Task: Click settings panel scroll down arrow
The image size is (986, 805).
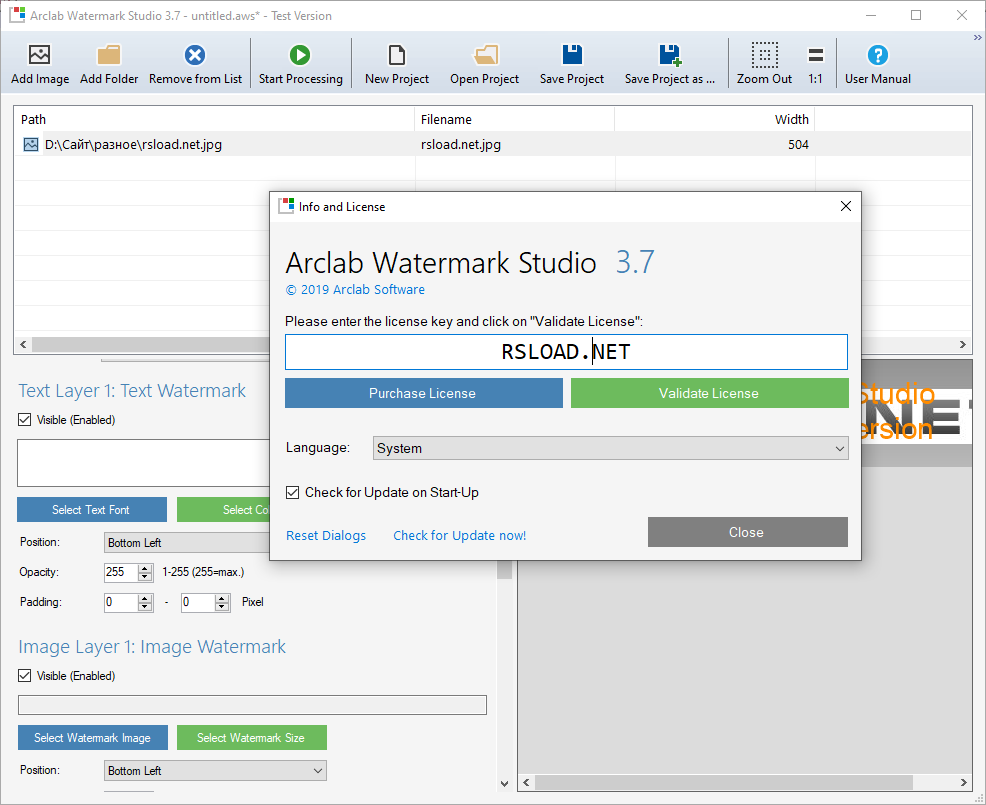Action: click(504, 784)
